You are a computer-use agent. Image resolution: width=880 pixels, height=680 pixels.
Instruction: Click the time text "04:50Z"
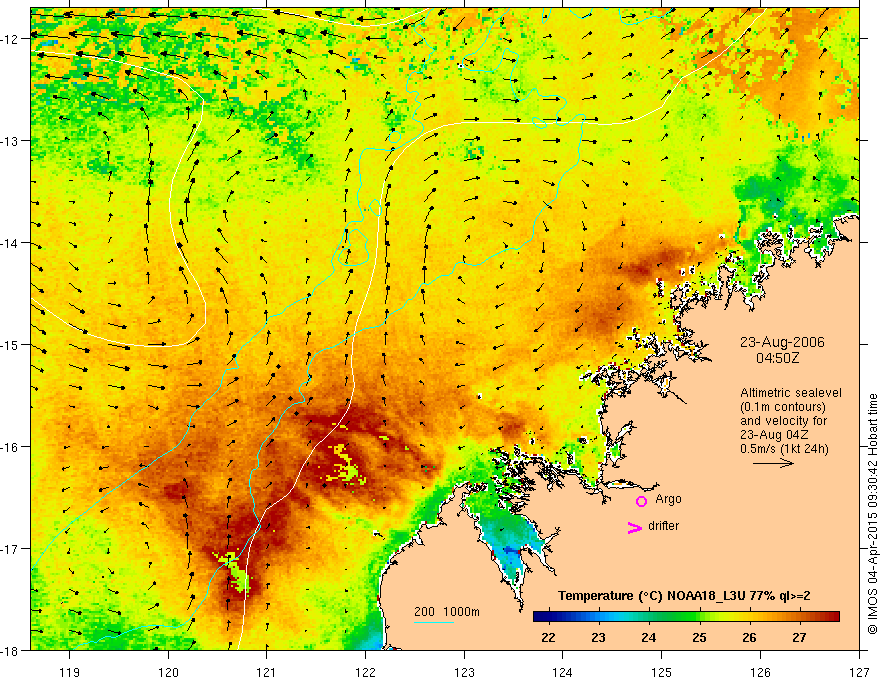click(x=778, y=357)
